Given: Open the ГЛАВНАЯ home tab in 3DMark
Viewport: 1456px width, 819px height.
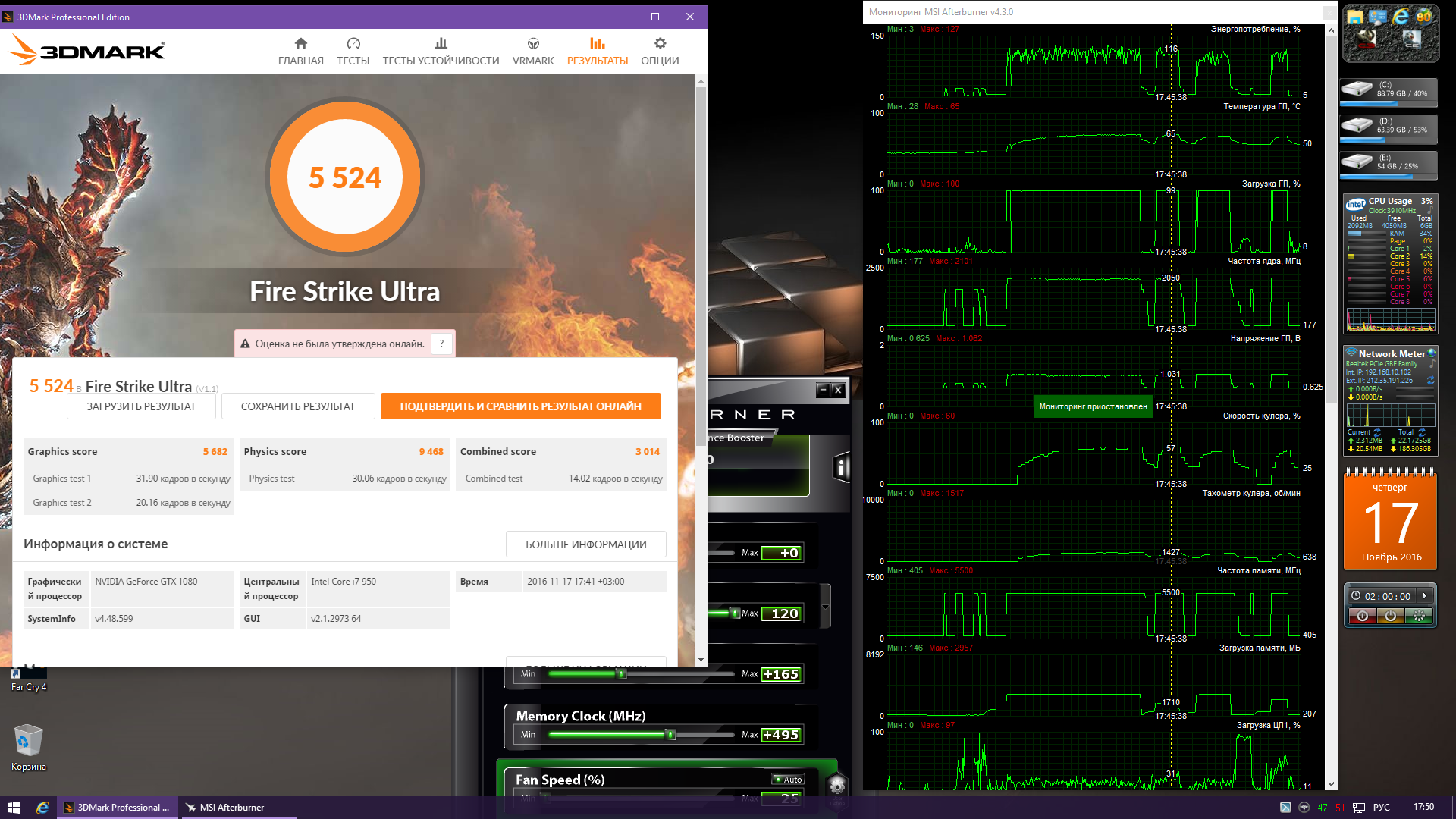Looking at the screenshot, I should [300, 52].
